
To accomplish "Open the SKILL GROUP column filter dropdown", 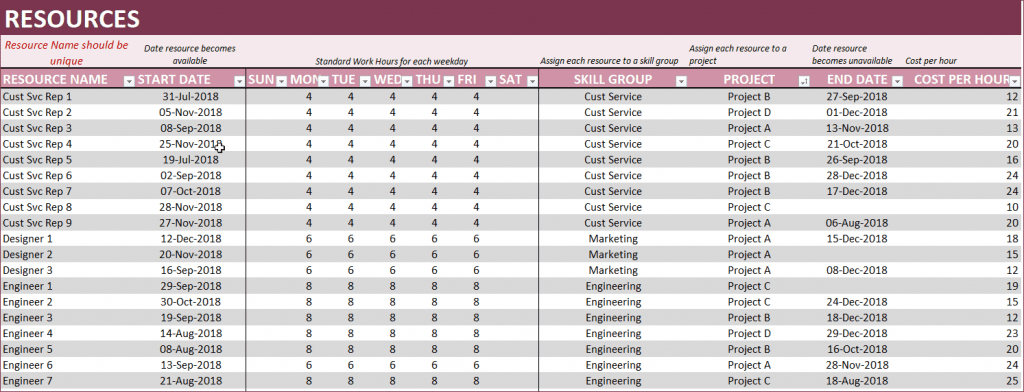I will (x=681, y=81).
